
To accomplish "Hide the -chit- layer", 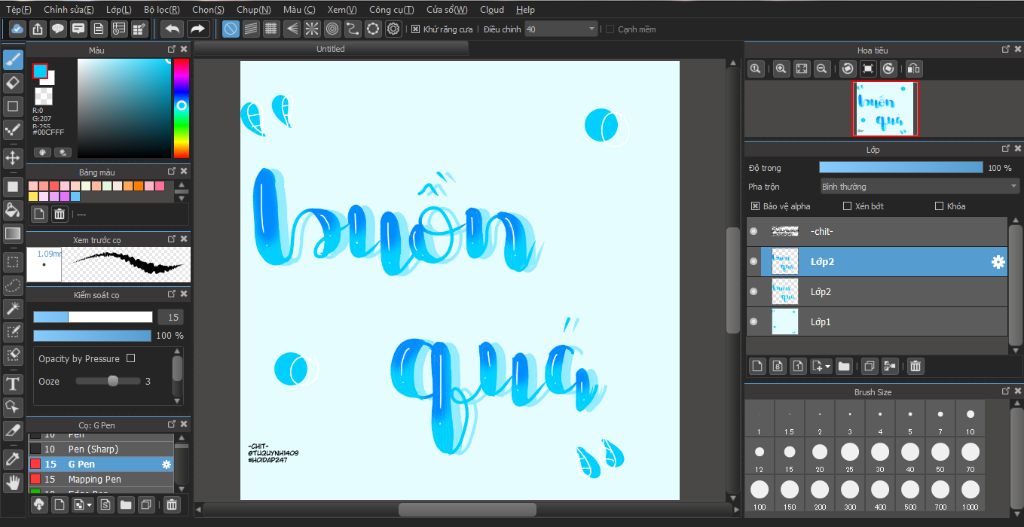I will (754, 231).
